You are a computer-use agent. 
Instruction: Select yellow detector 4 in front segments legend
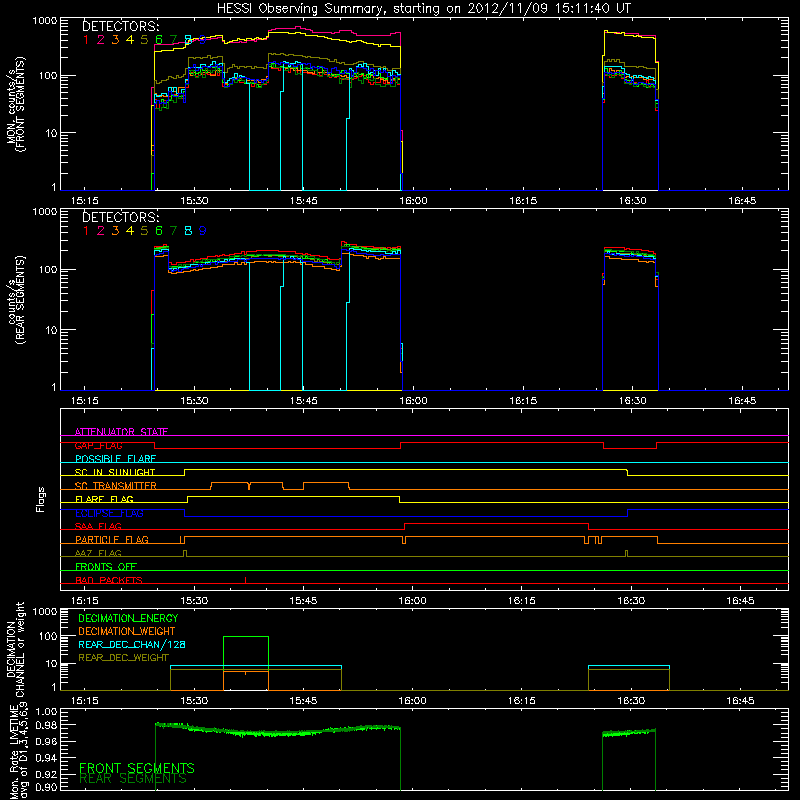coord(130,40)
